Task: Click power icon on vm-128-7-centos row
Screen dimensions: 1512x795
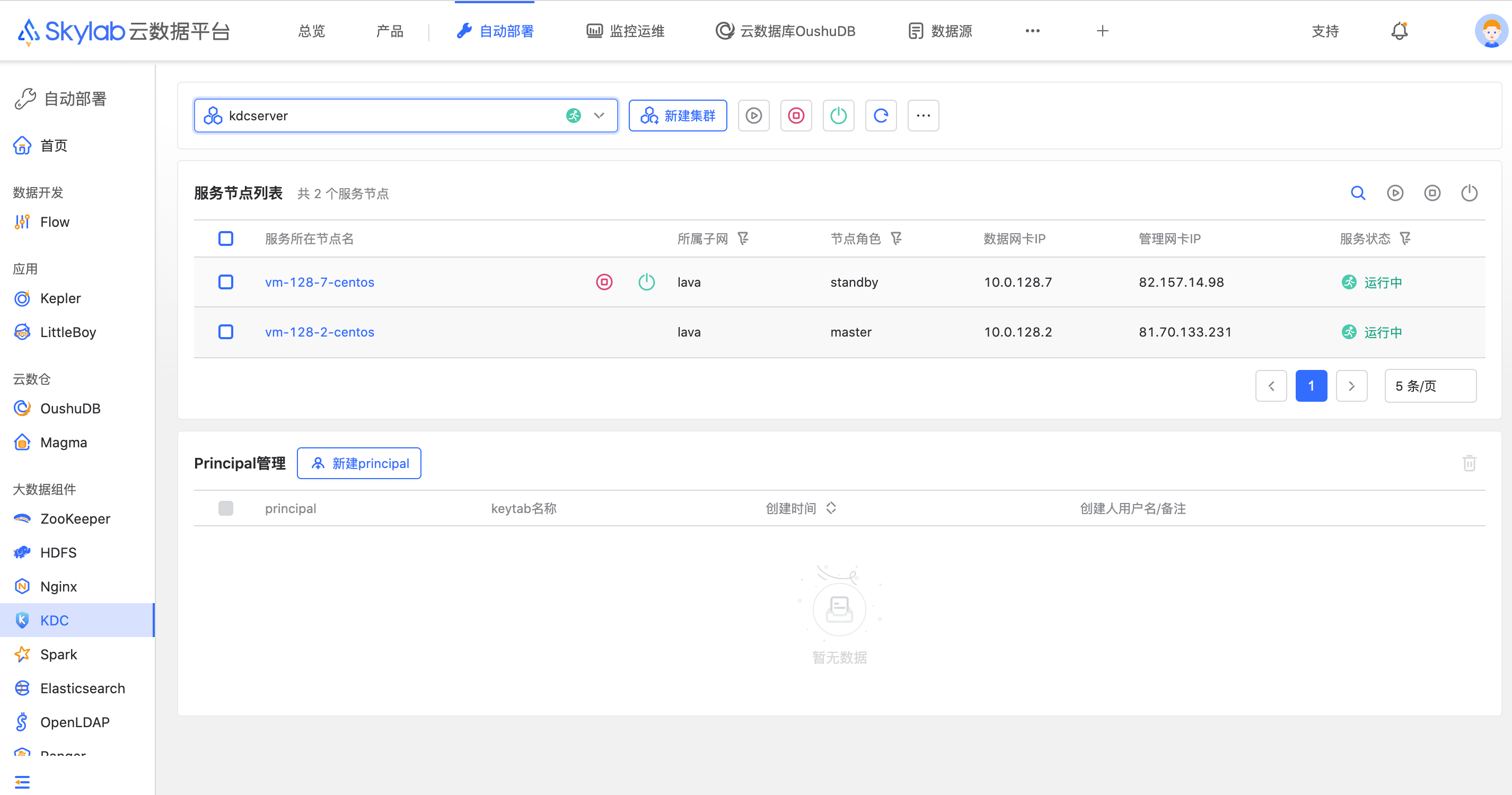Action: coord(646,282)
